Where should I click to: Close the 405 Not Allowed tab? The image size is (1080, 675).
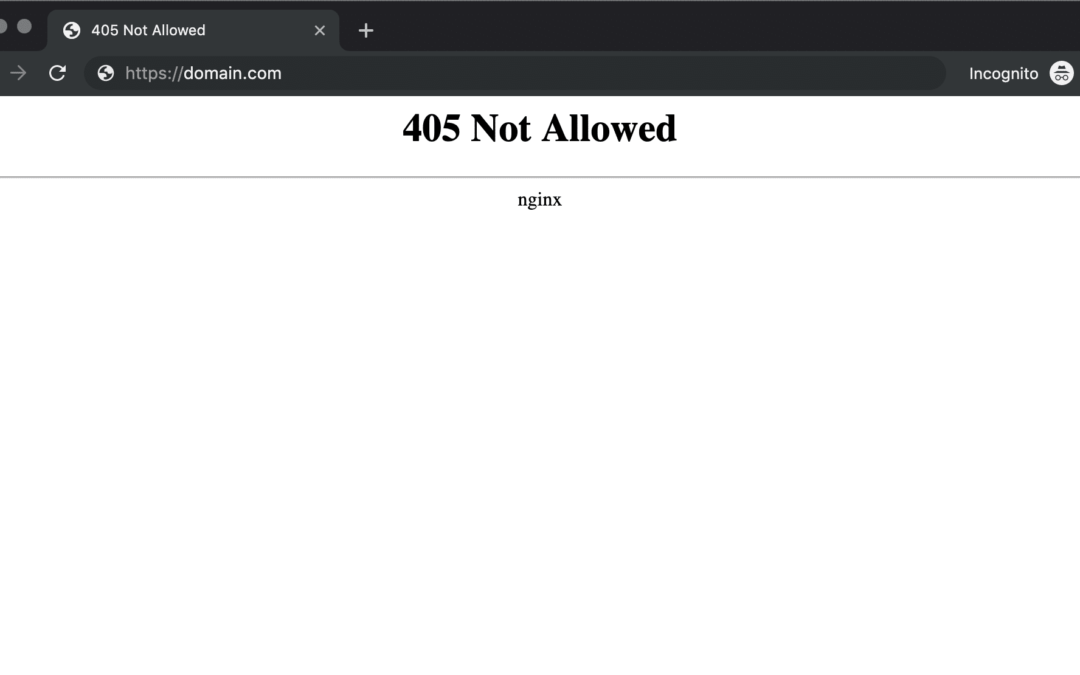tap(320, 30)
